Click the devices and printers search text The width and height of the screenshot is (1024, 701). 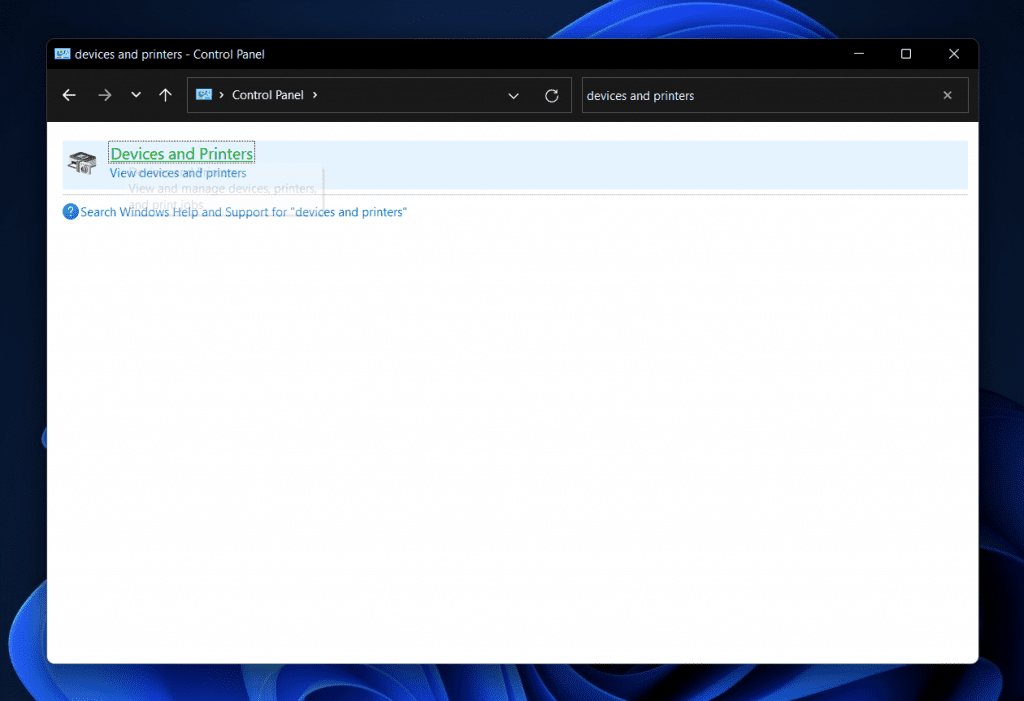point(642,95)
